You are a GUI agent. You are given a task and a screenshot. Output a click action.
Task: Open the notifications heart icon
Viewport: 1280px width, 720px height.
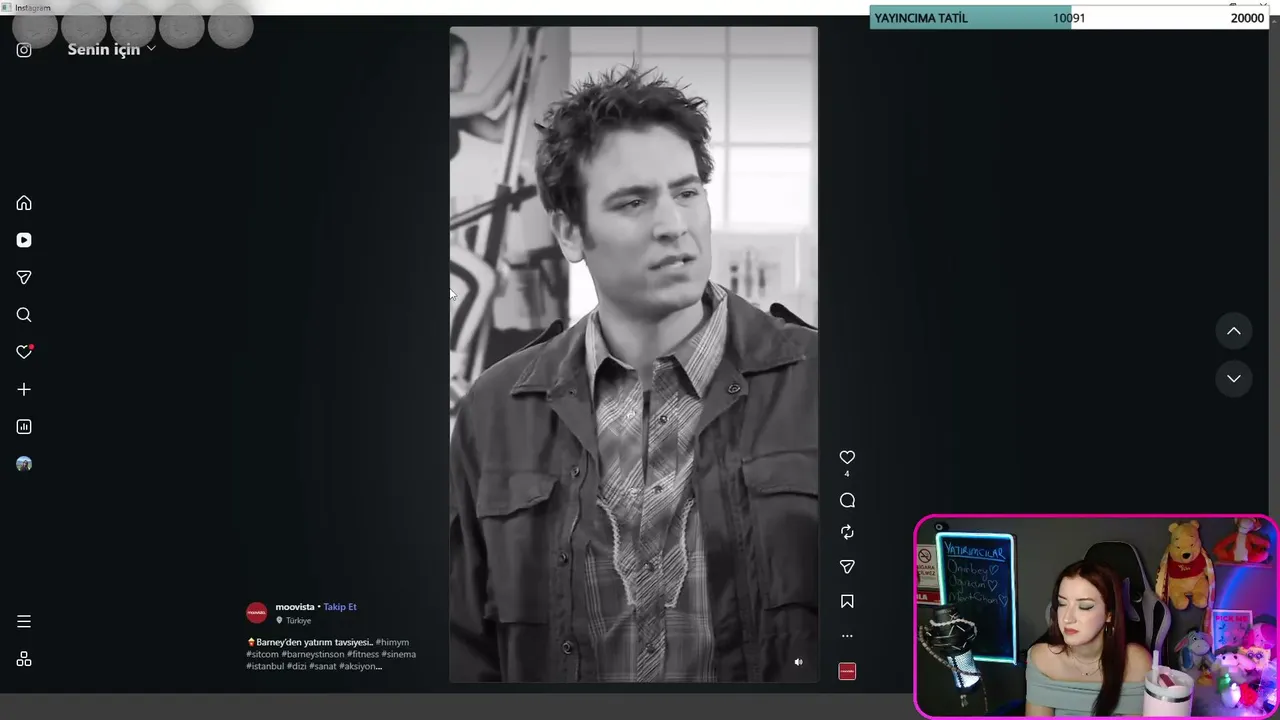24,352
